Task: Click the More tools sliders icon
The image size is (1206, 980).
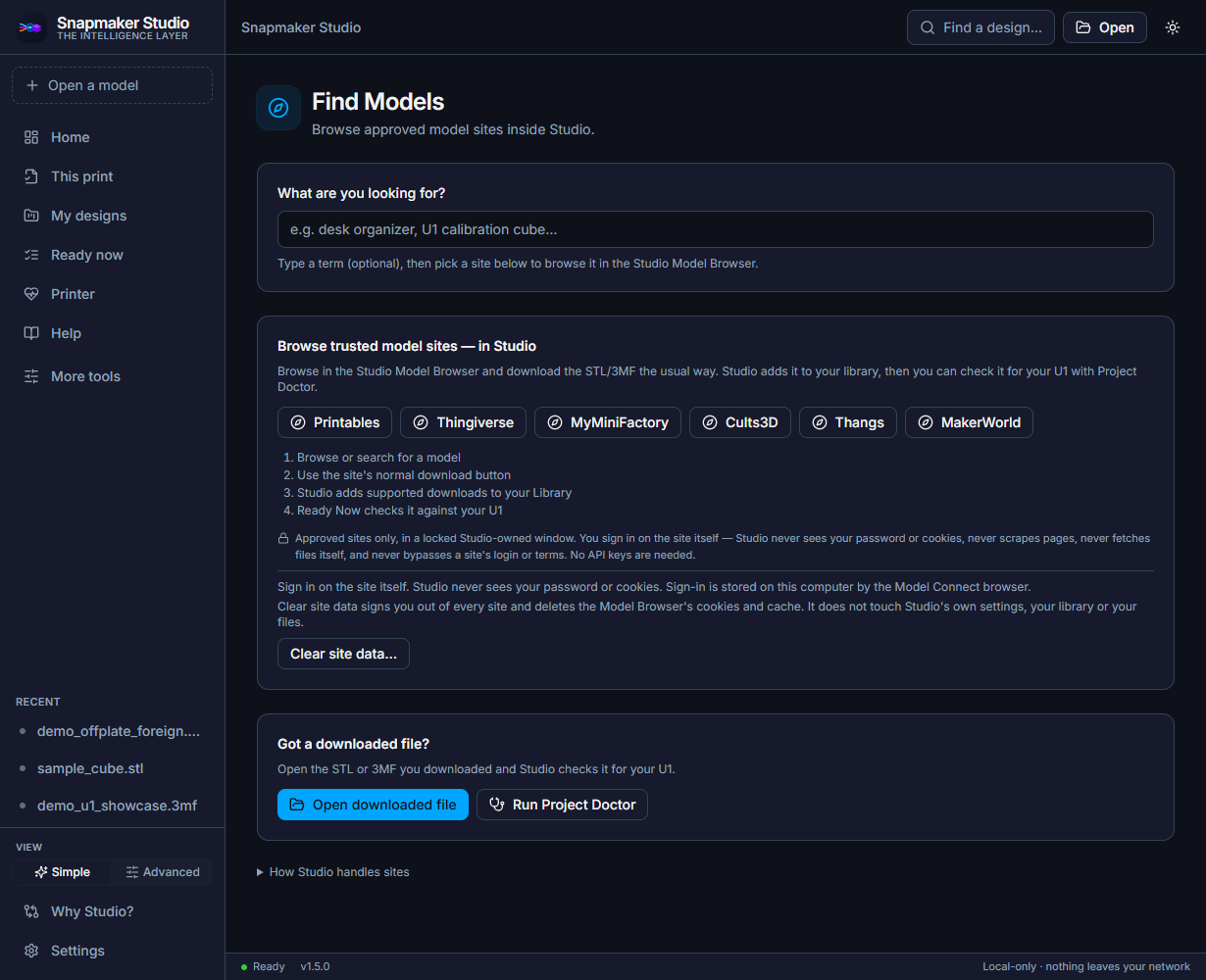Action: [31, 376]
